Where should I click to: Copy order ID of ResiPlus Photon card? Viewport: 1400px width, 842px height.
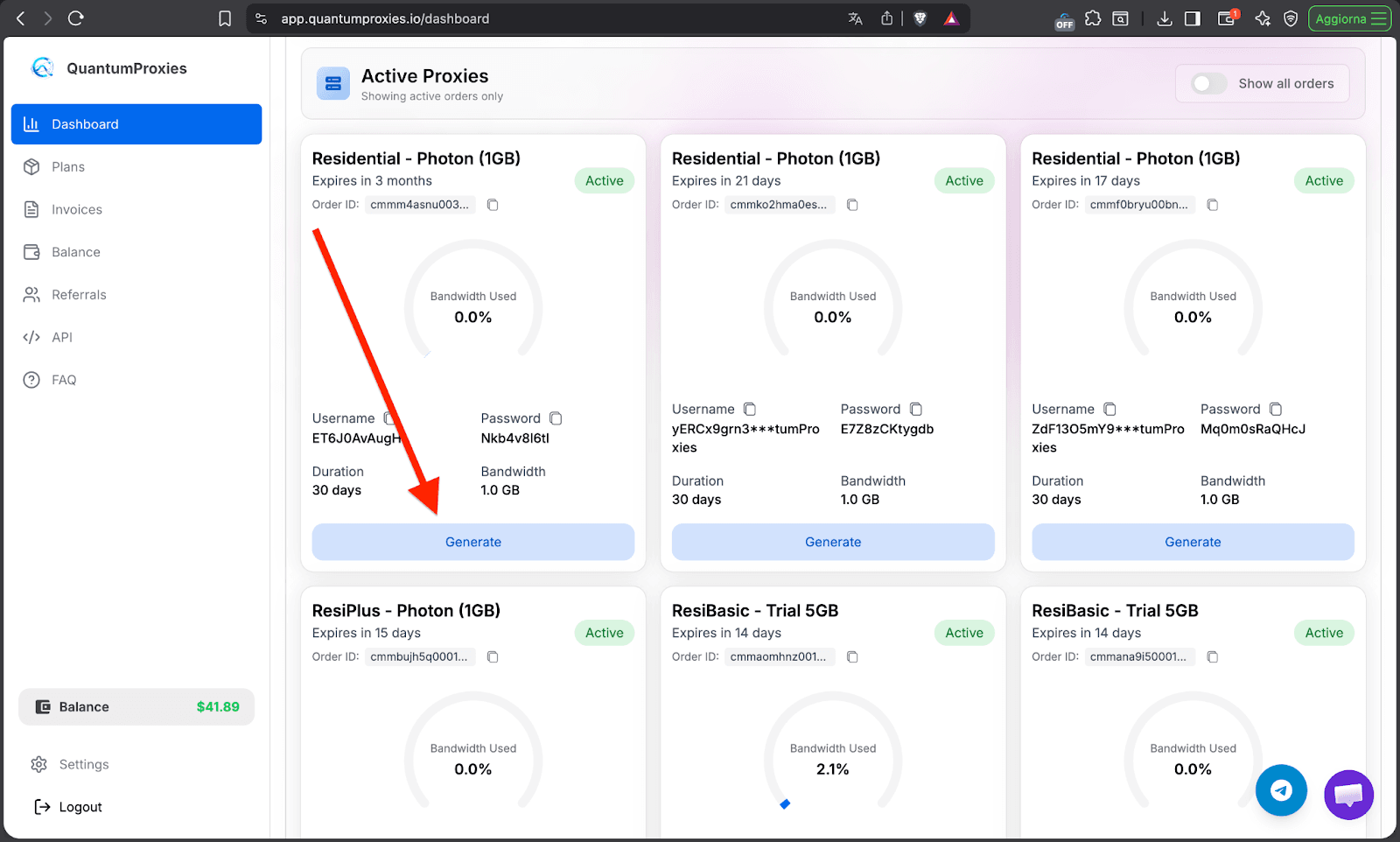tap(493, 657)
